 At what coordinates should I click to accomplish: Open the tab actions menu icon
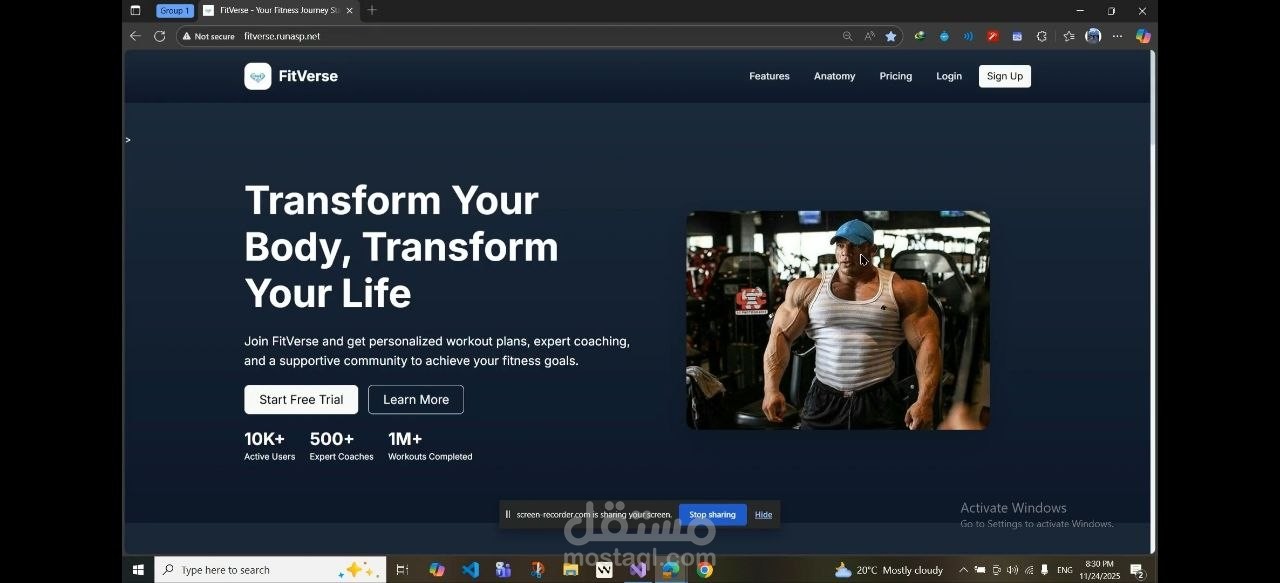pyautogui.click(x=135, y=10)
